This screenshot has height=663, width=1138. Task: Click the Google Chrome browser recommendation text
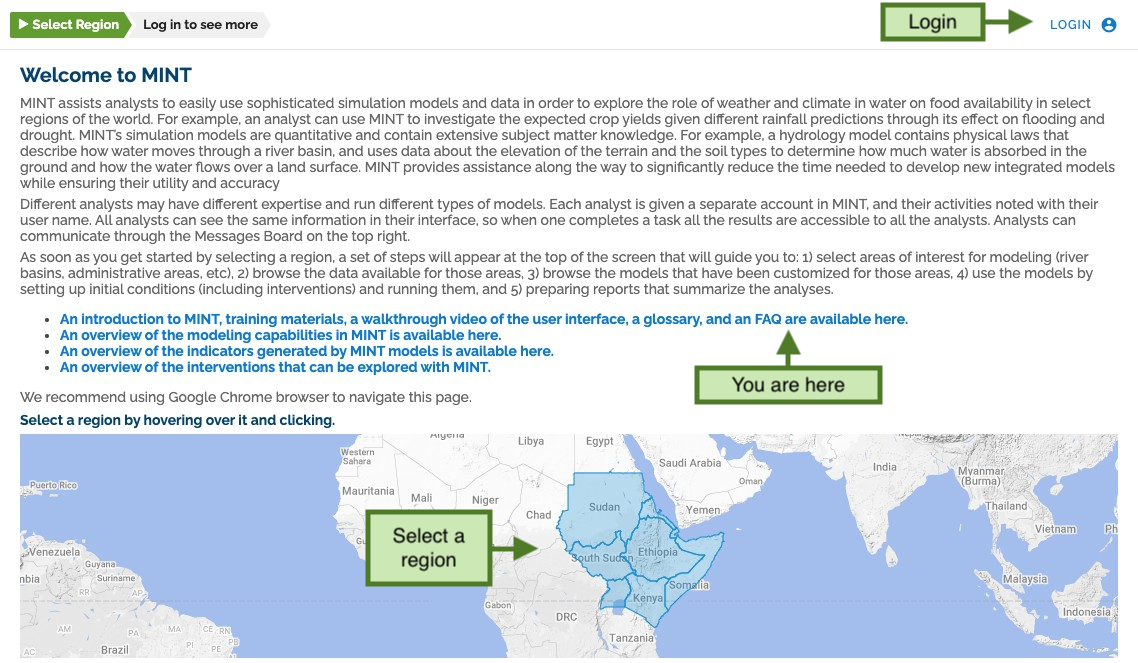click(245, 397)
